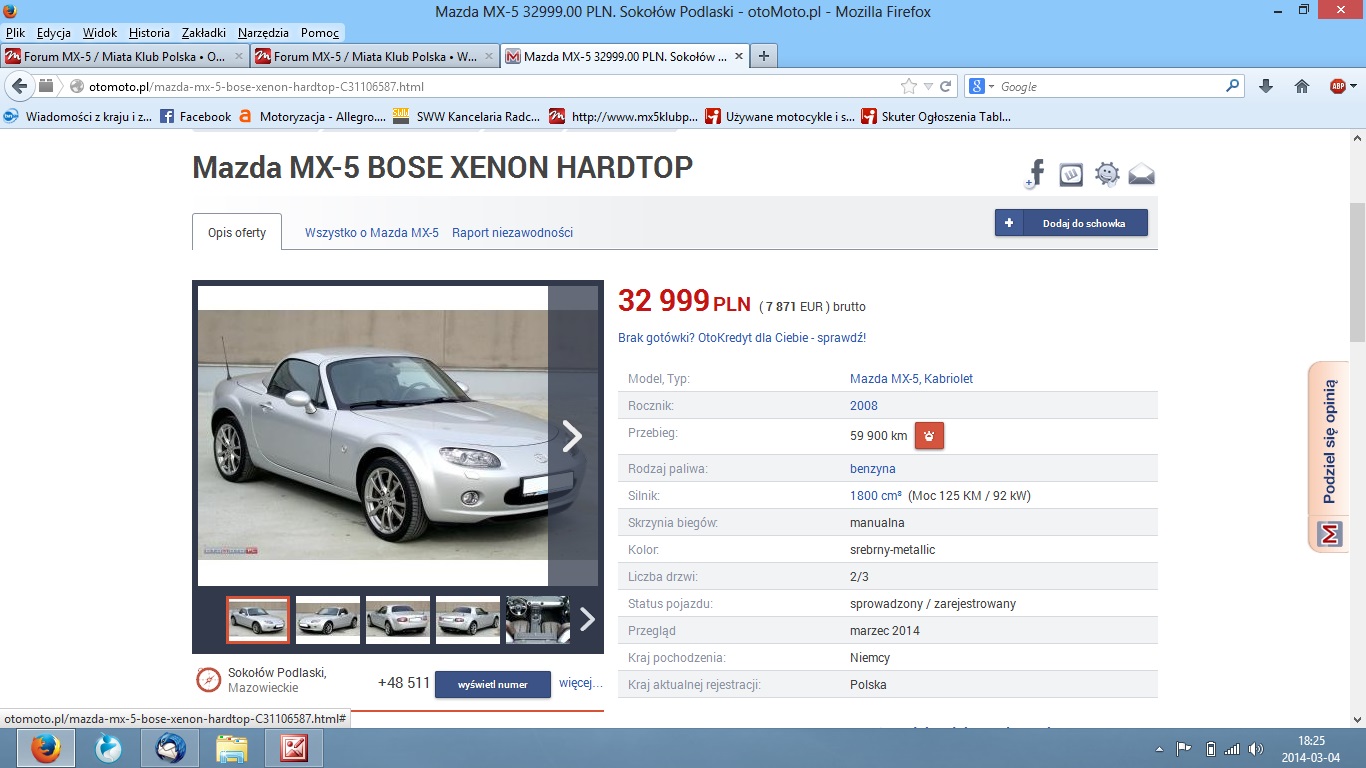Click the M logo under Podziel się opinią
Screen dimensions: 1366x768
click(x=1330, y=534)
